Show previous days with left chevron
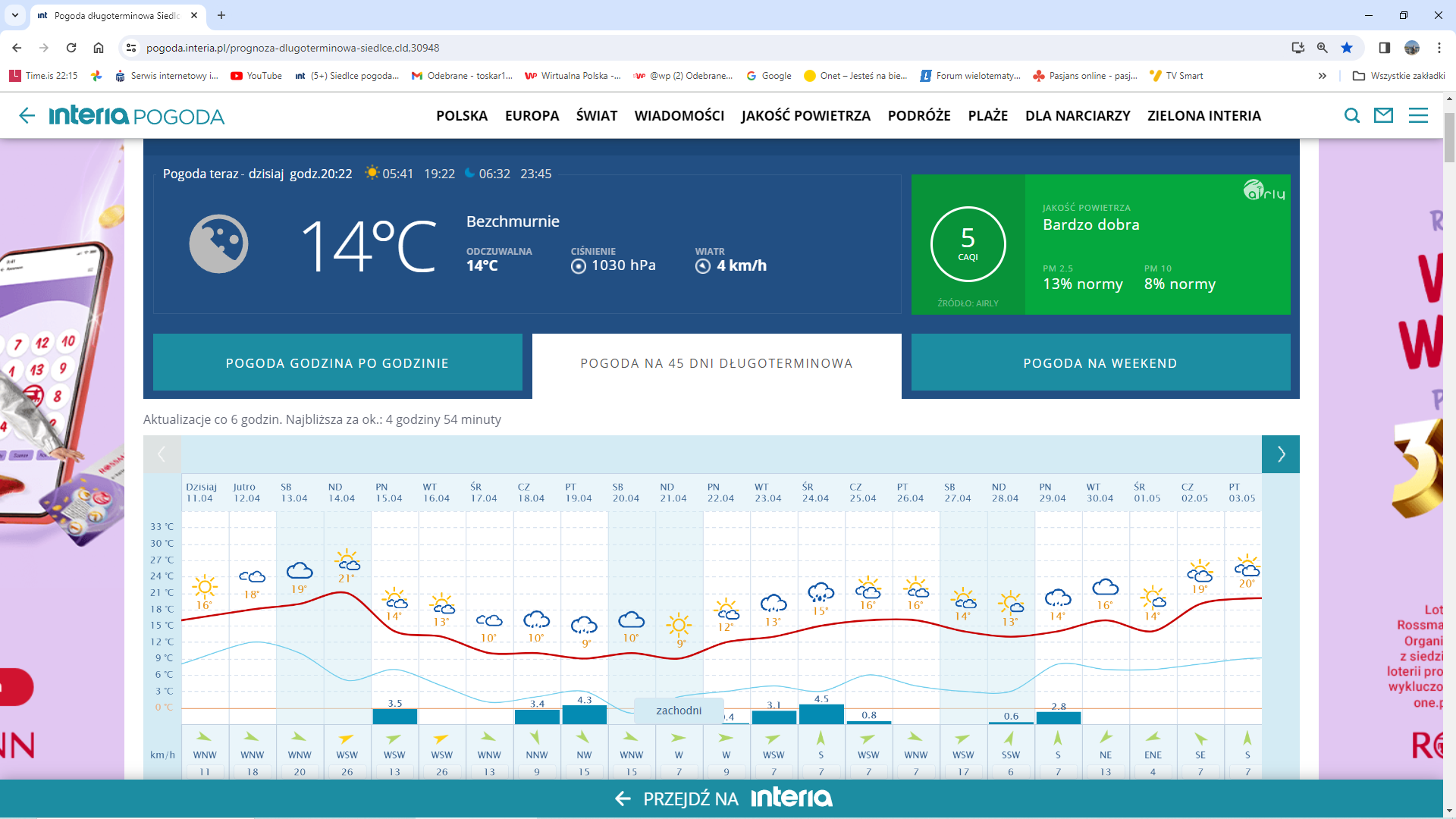Image resolution: width=1456 pixels, height=819 pixels. tap(162, 454)
